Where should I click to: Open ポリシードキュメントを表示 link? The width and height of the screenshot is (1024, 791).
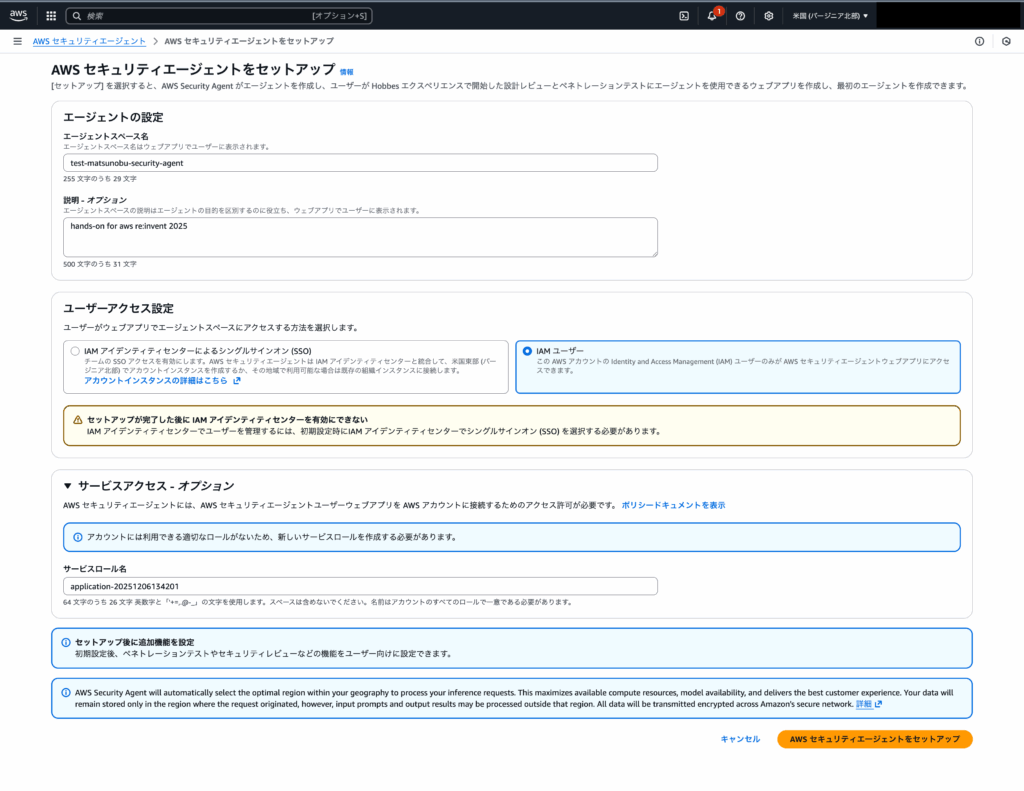pyautogui.click(x=673, y=505)
